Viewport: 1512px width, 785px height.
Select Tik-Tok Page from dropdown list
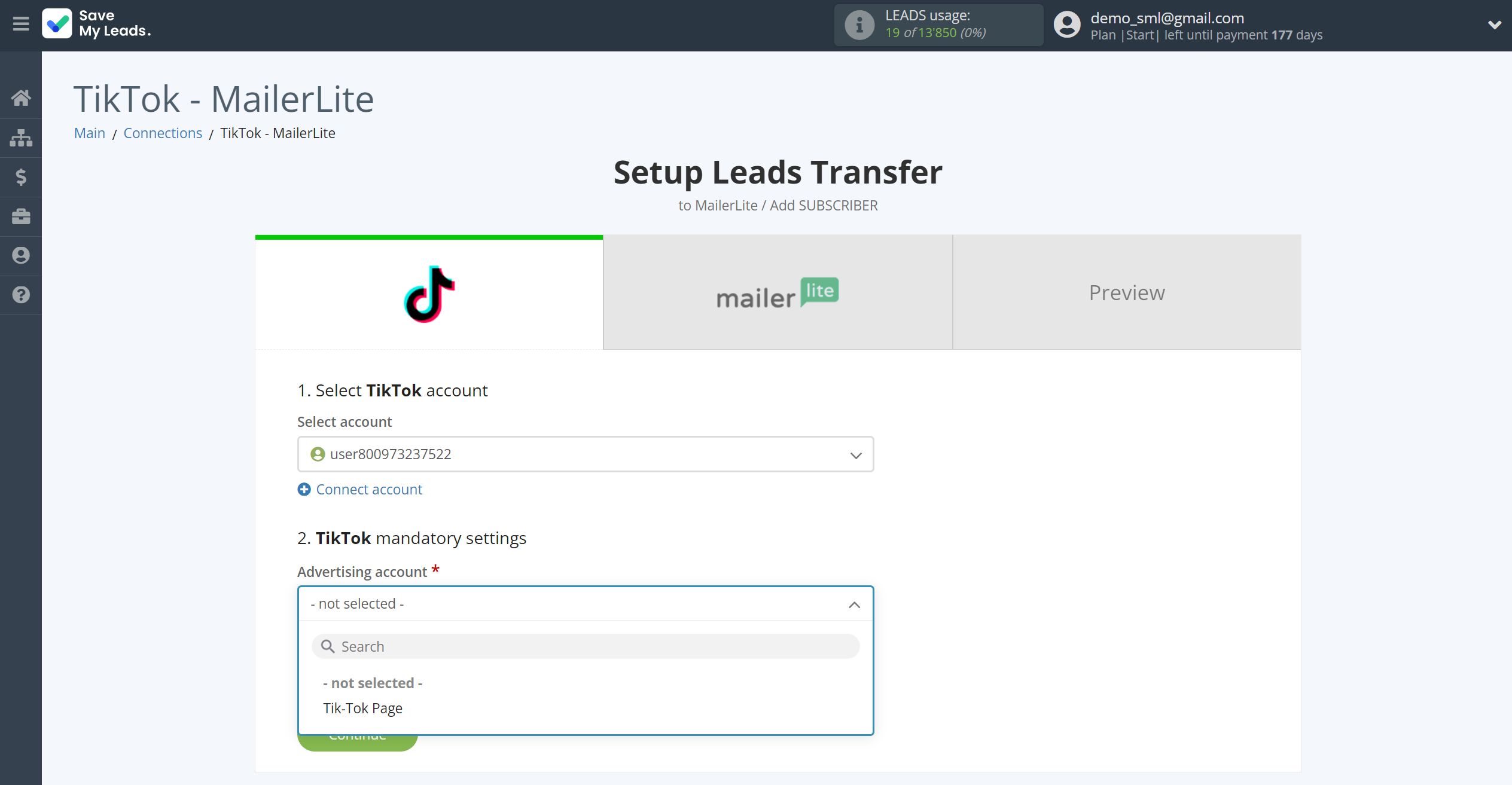coord(362,708)
